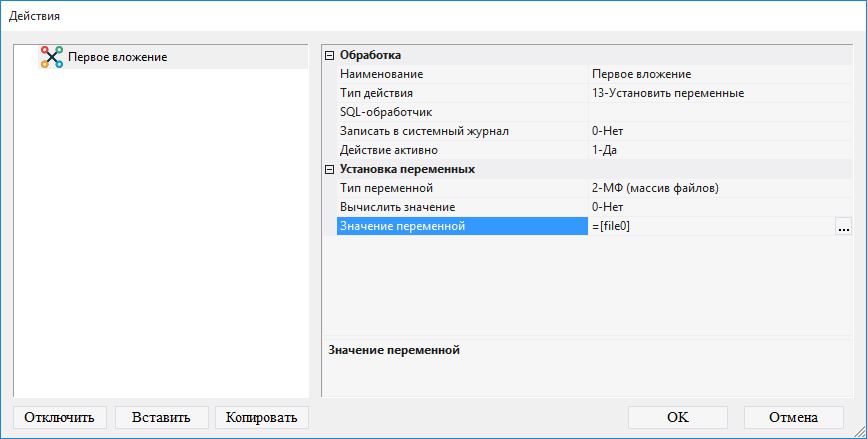Cancel the dialog with Отмена

pos(793,417)
